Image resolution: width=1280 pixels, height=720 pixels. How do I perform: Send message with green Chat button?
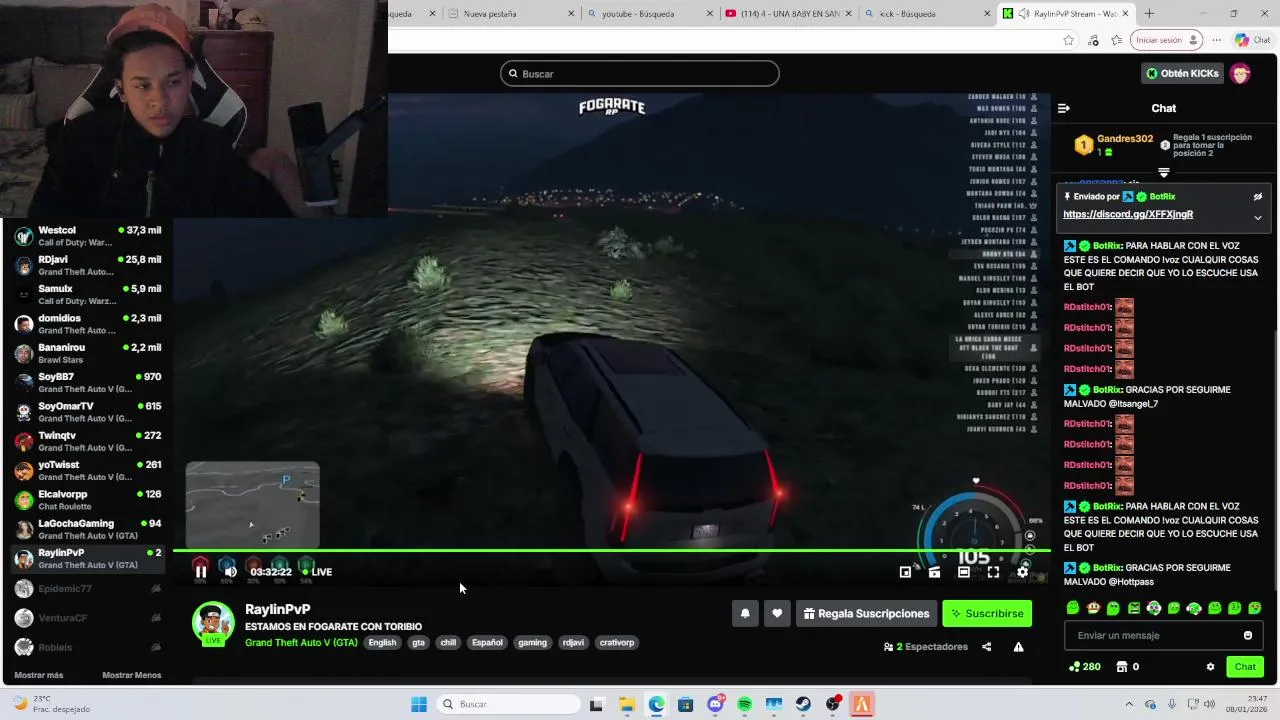click(x=1245, y=667)
